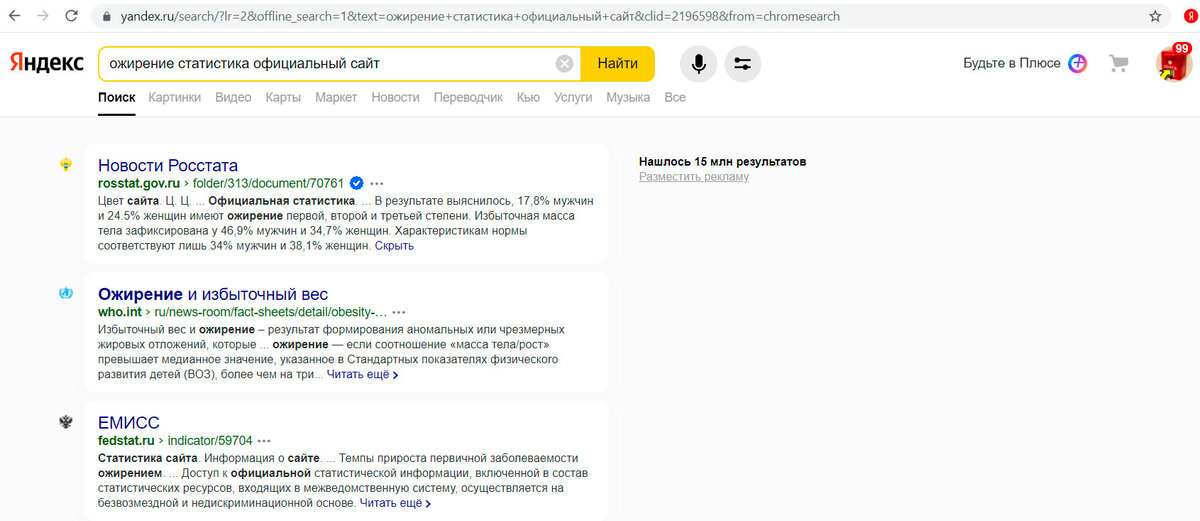Expand the WHO snippet with Читать ещё

click(363, 375)
